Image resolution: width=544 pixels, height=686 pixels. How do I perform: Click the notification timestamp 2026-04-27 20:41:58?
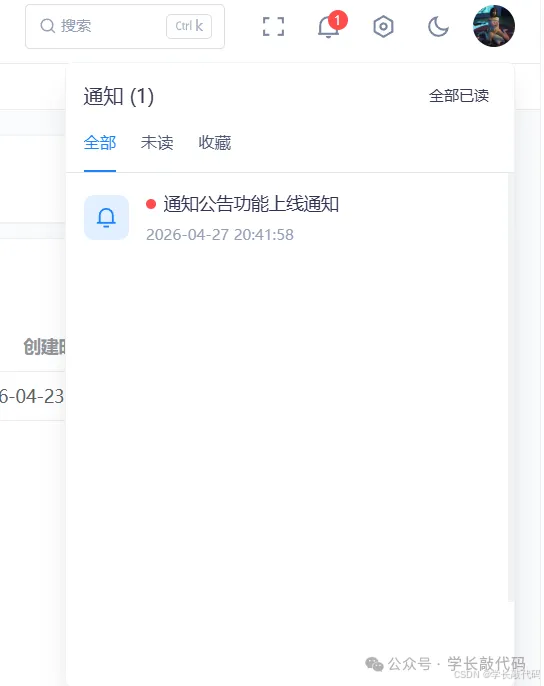pyautogui.click(x=220, y=235)
